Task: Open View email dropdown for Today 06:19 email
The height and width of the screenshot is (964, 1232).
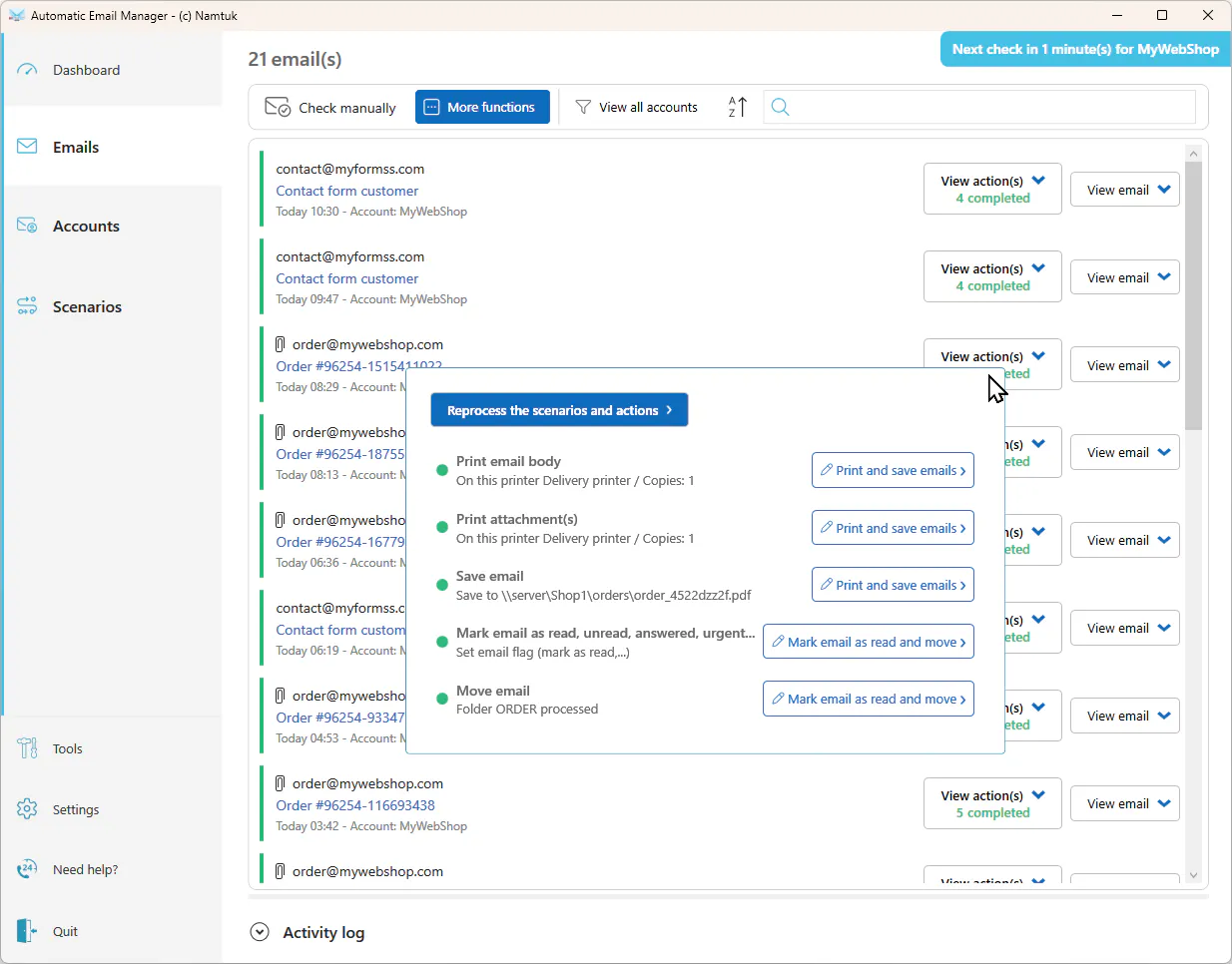Action: tap(1125, 628)
